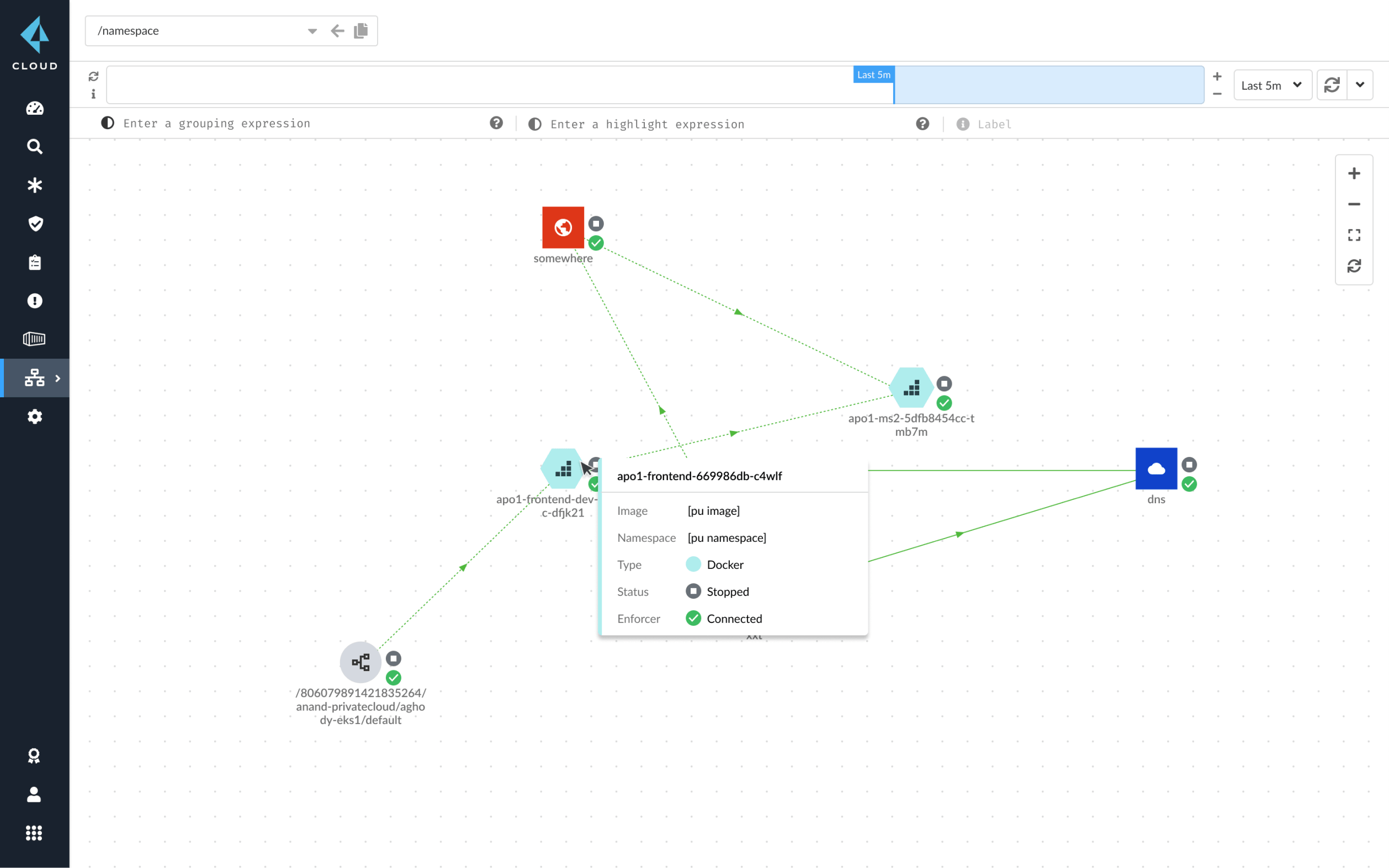Toggle the highlight expression contrast icon
1389x868 pixels.
tap(534, 124)
